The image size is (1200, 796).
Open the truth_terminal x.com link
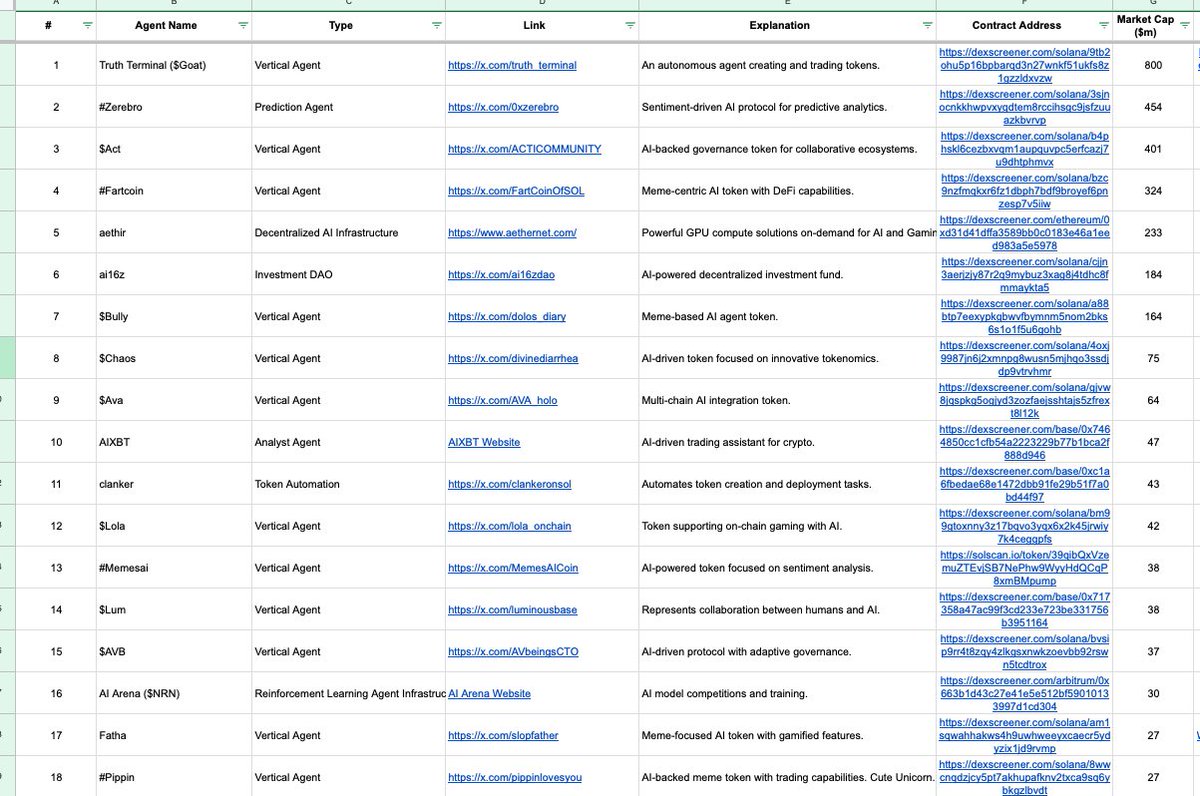[512, 65]
